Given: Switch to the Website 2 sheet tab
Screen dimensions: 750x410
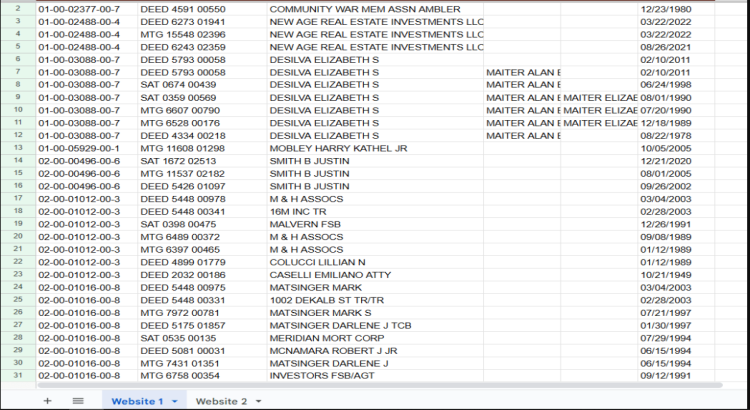Looking at the screenshot, I should coord(221,400).
